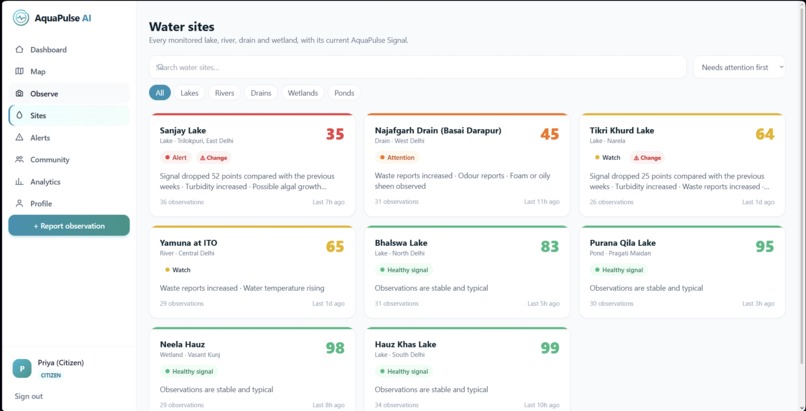Click the Priya (Citizen) user name
Screen dimensions: 806x411
[61, 363]
